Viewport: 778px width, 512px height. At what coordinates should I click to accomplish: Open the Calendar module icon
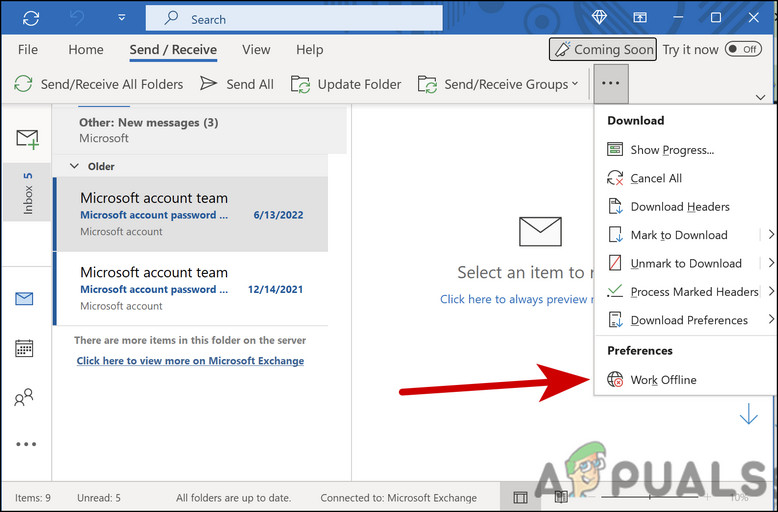click(x=24, y=348)
